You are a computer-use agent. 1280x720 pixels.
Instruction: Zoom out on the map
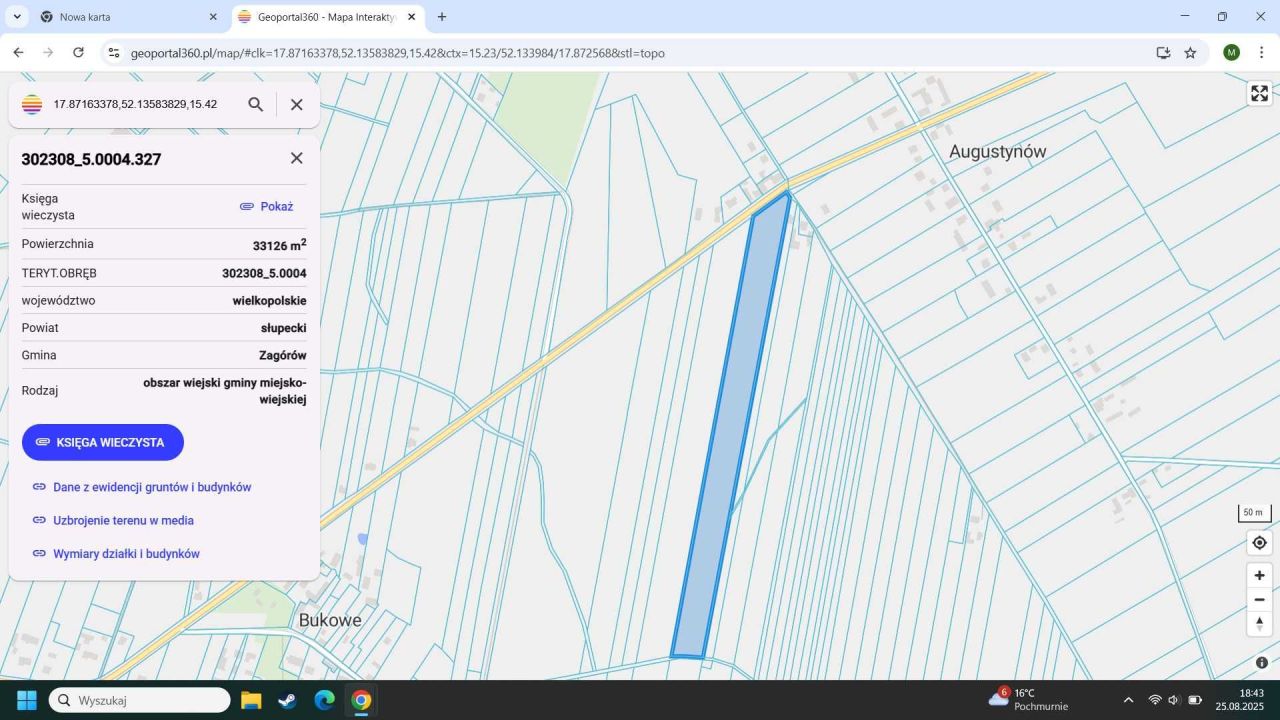pos(1259,599)
